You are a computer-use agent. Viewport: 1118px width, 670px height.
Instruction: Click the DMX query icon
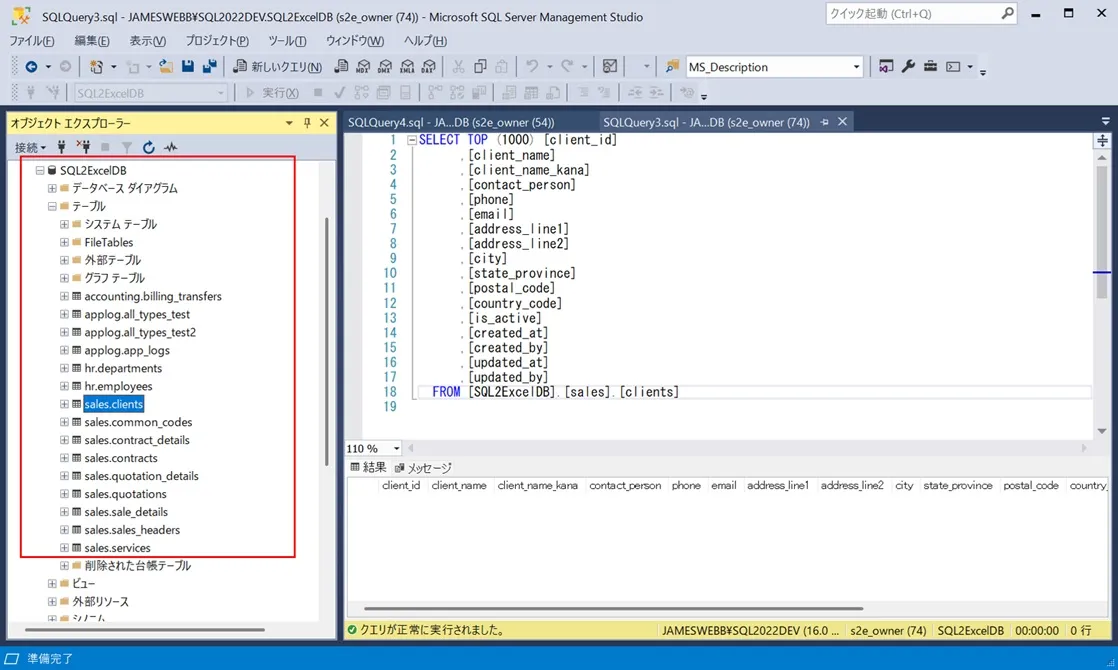coord(386,67)
